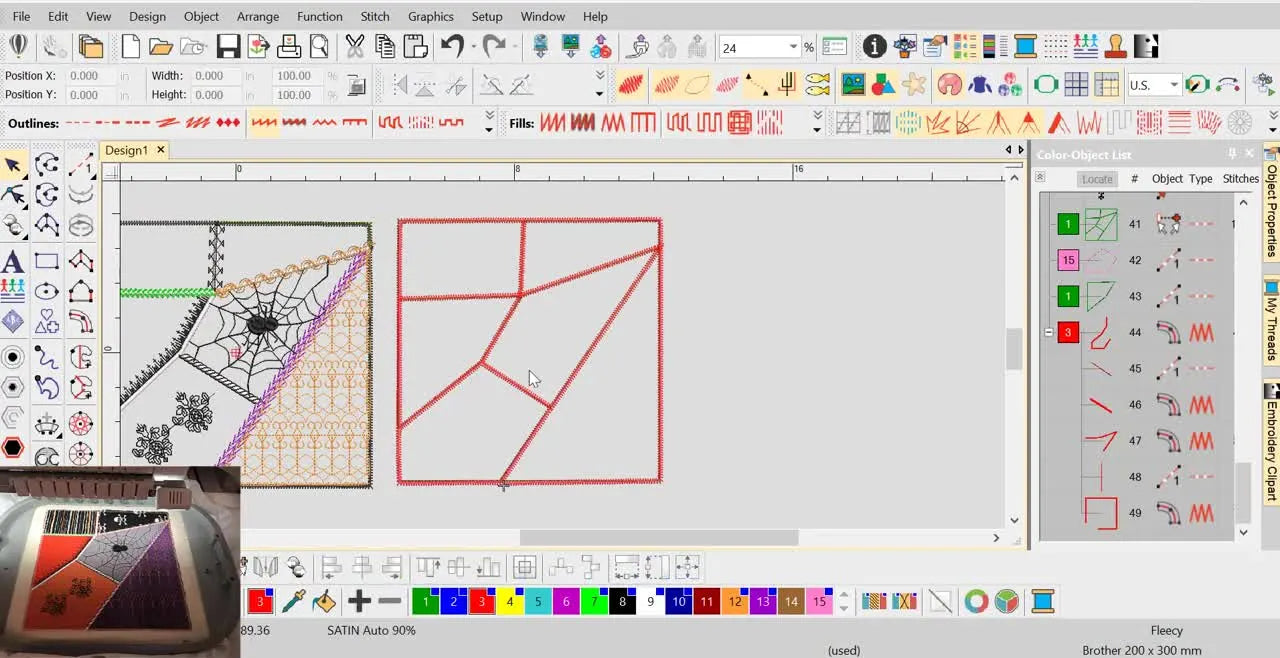The height and width of the screenshot is (658, 1280).
Task: Click the Undo arrow icon
Action: (452, 47)
